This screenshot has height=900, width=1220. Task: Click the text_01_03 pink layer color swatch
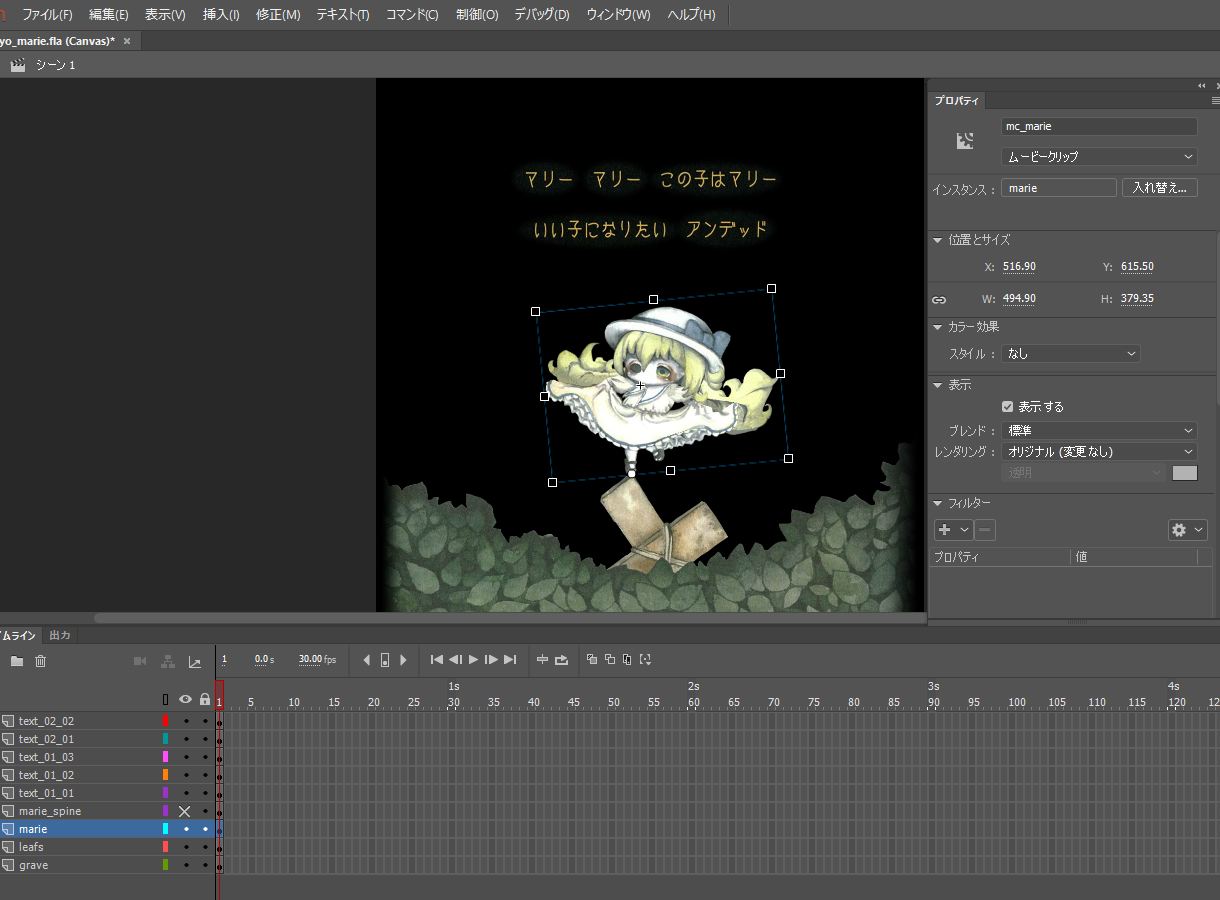coord(165,757)
